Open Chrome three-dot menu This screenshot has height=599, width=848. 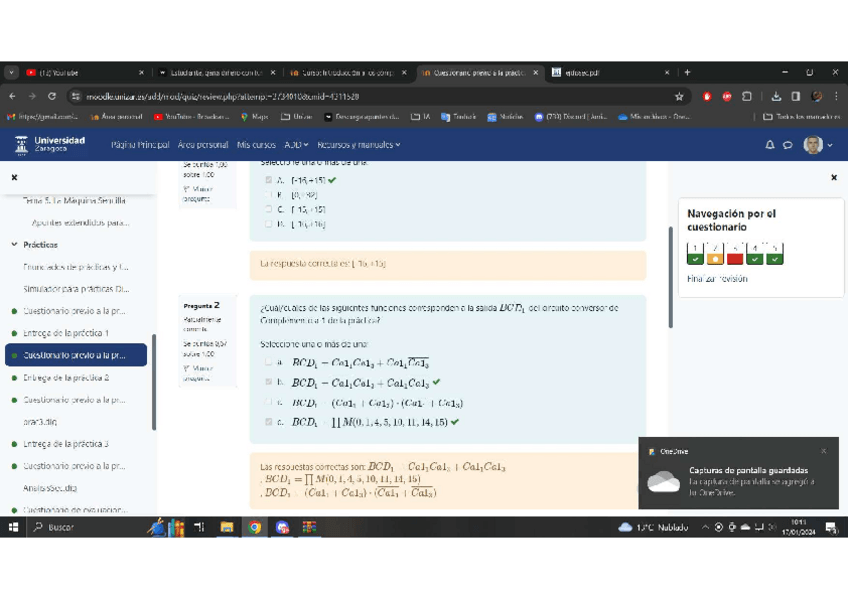tap(836, 96)
